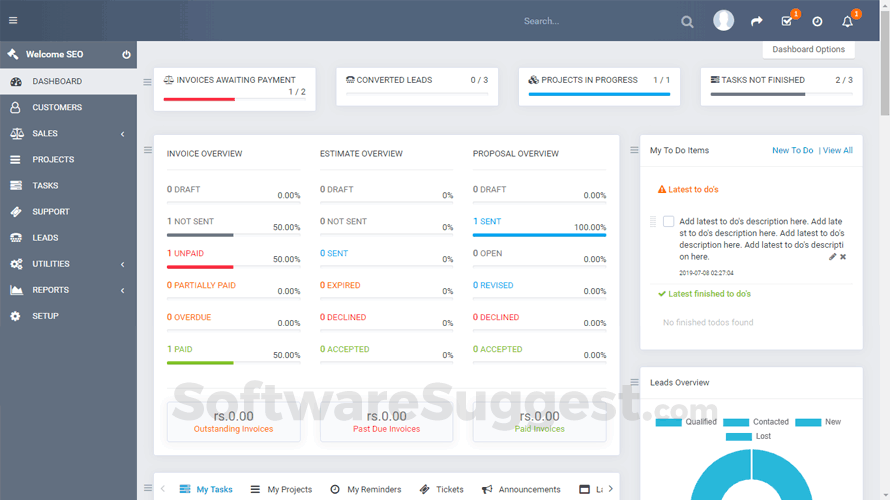Switch to the My Projects tab

[x=281, y=489]
